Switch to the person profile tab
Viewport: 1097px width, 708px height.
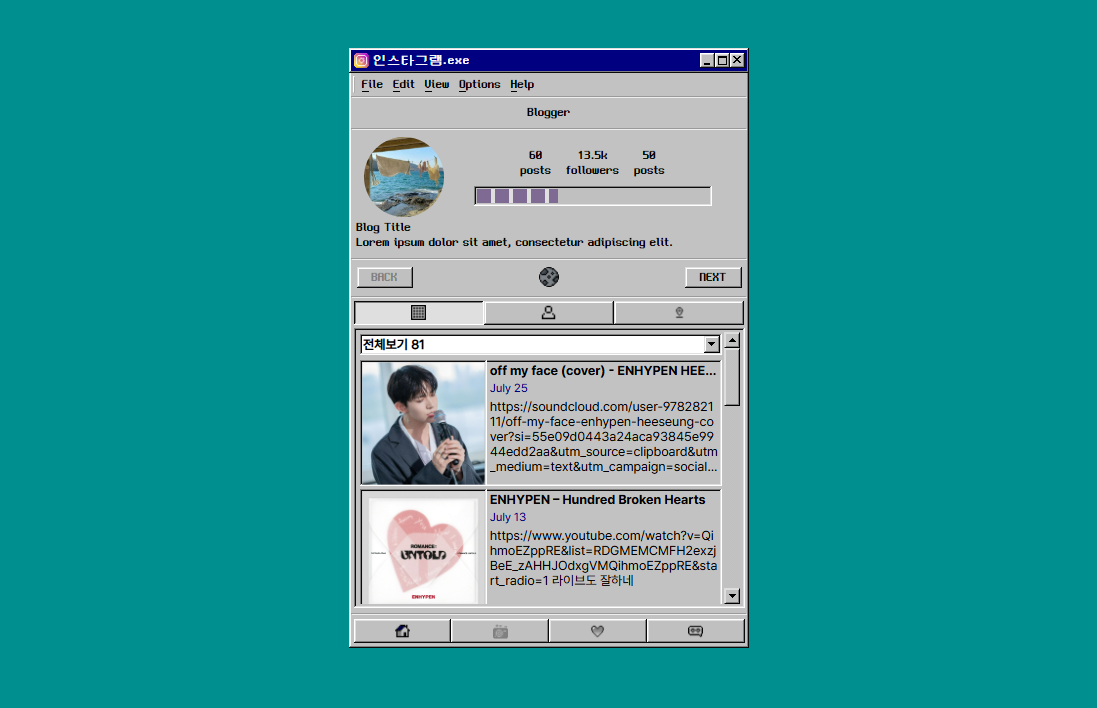tap(548, 313)
